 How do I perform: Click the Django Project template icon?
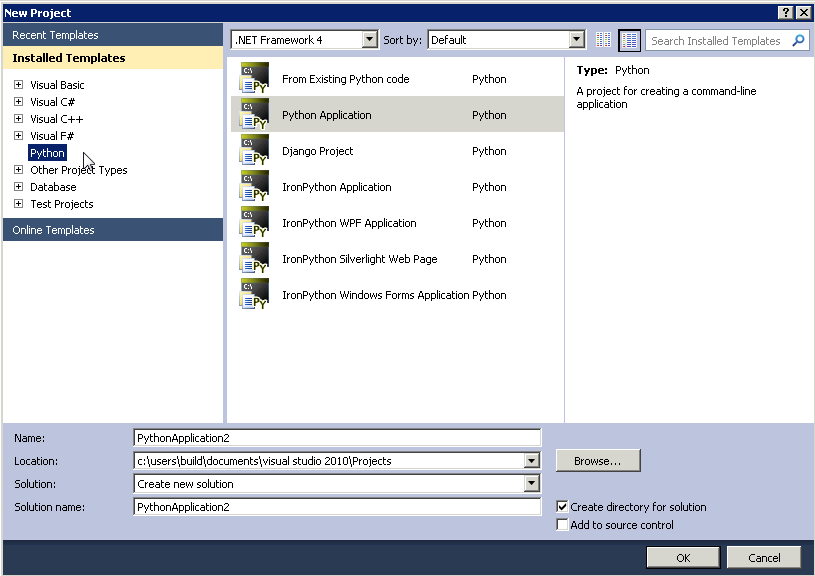(x=254, y=150)
